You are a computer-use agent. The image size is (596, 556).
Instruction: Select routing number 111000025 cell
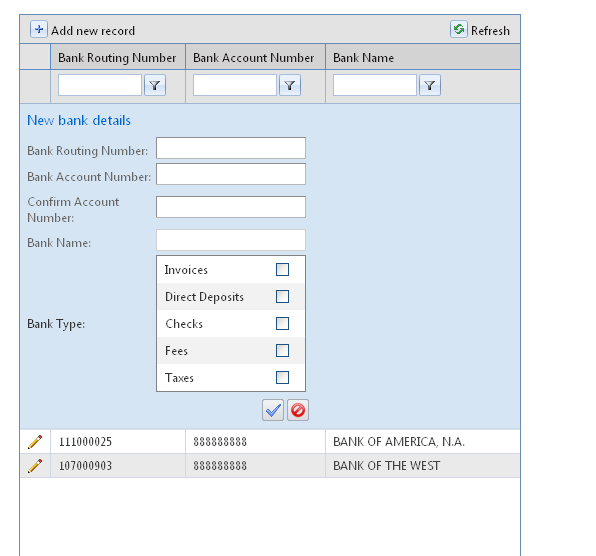pyautogui.click(x=86, y=442)
